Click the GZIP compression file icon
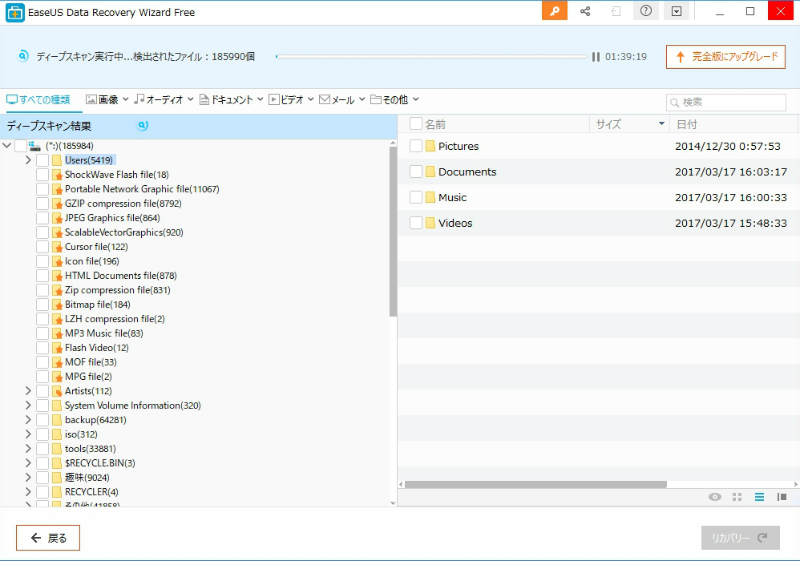This screenshot has height=561, width=800. 57,203
